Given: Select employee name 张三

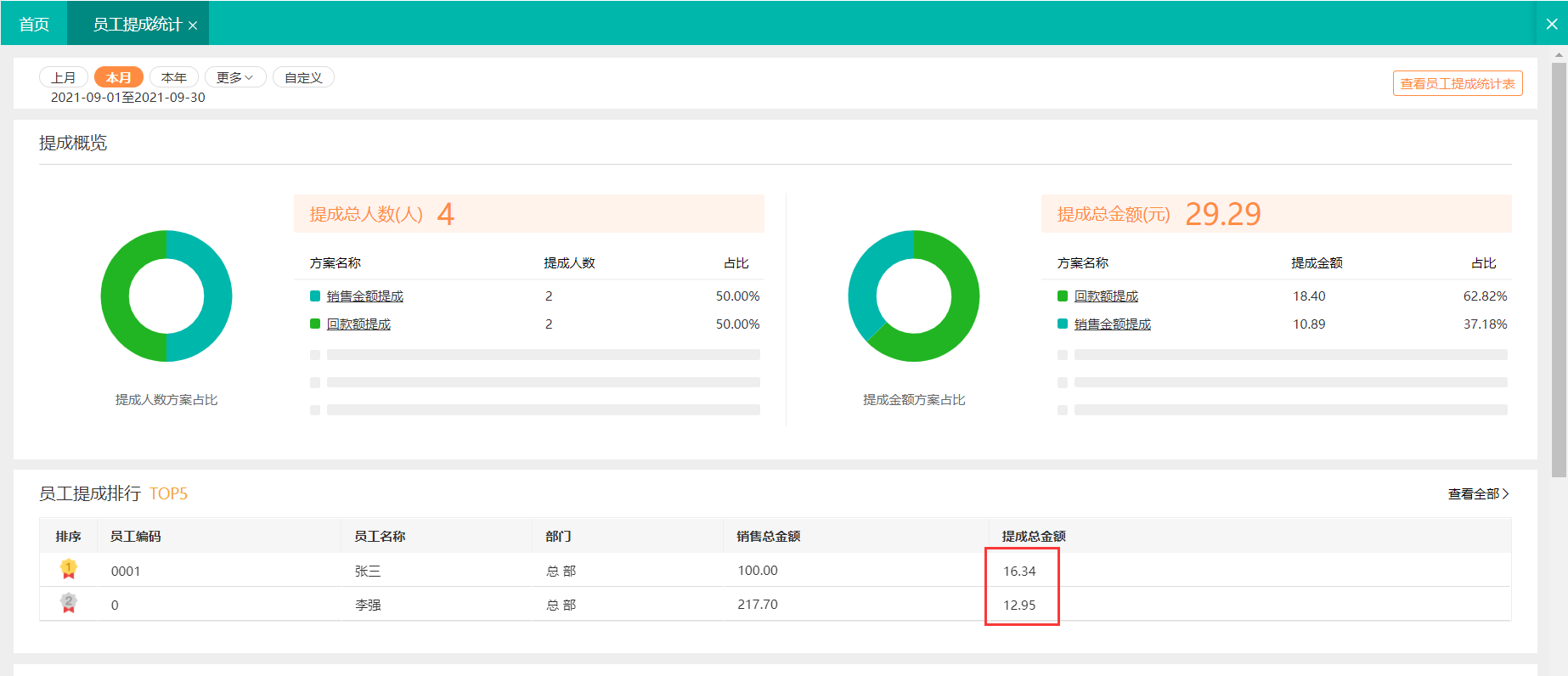Looking at the screenshot, I should click(368, 571).
